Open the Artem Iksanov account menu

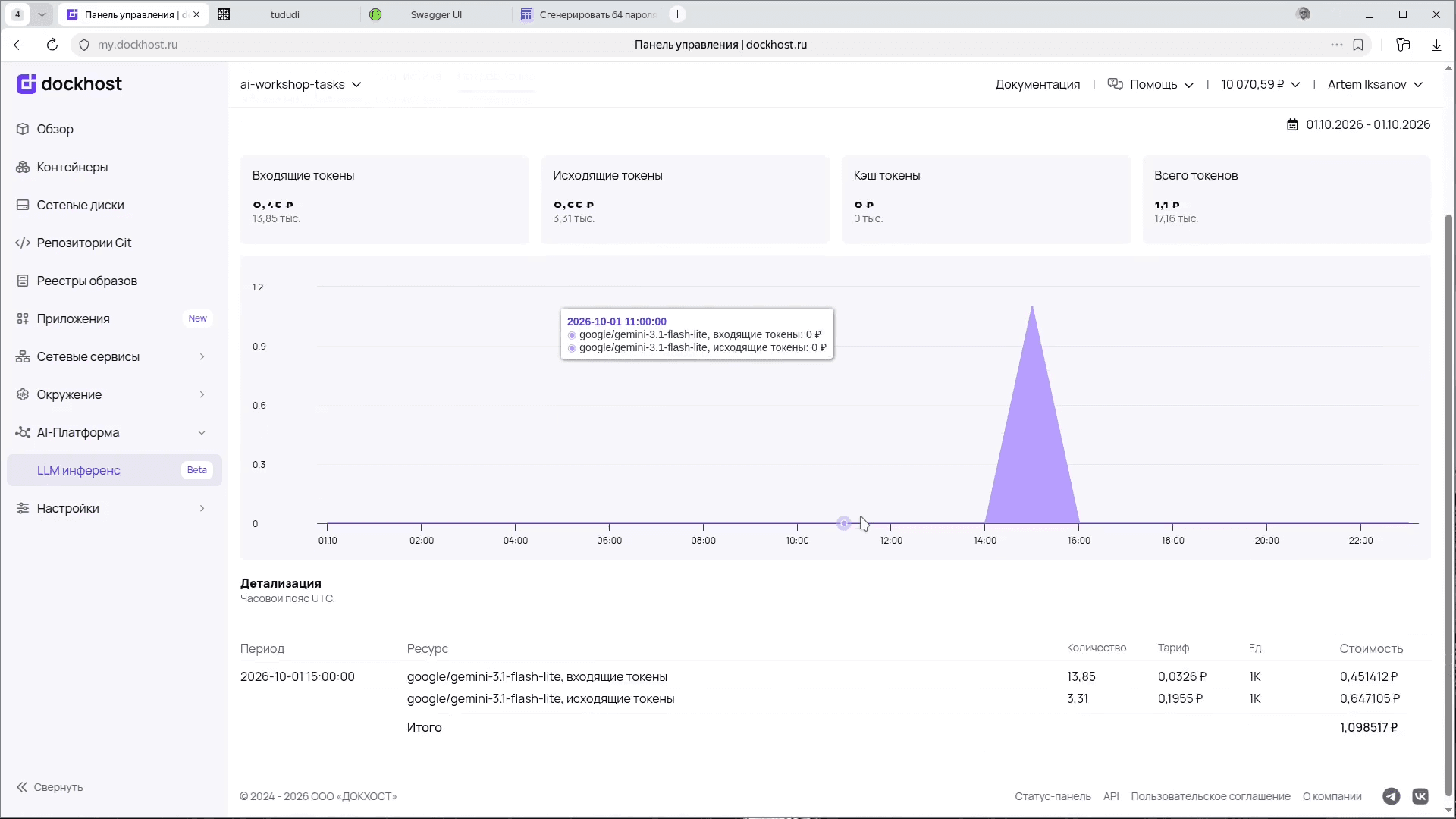point(1375,84)
